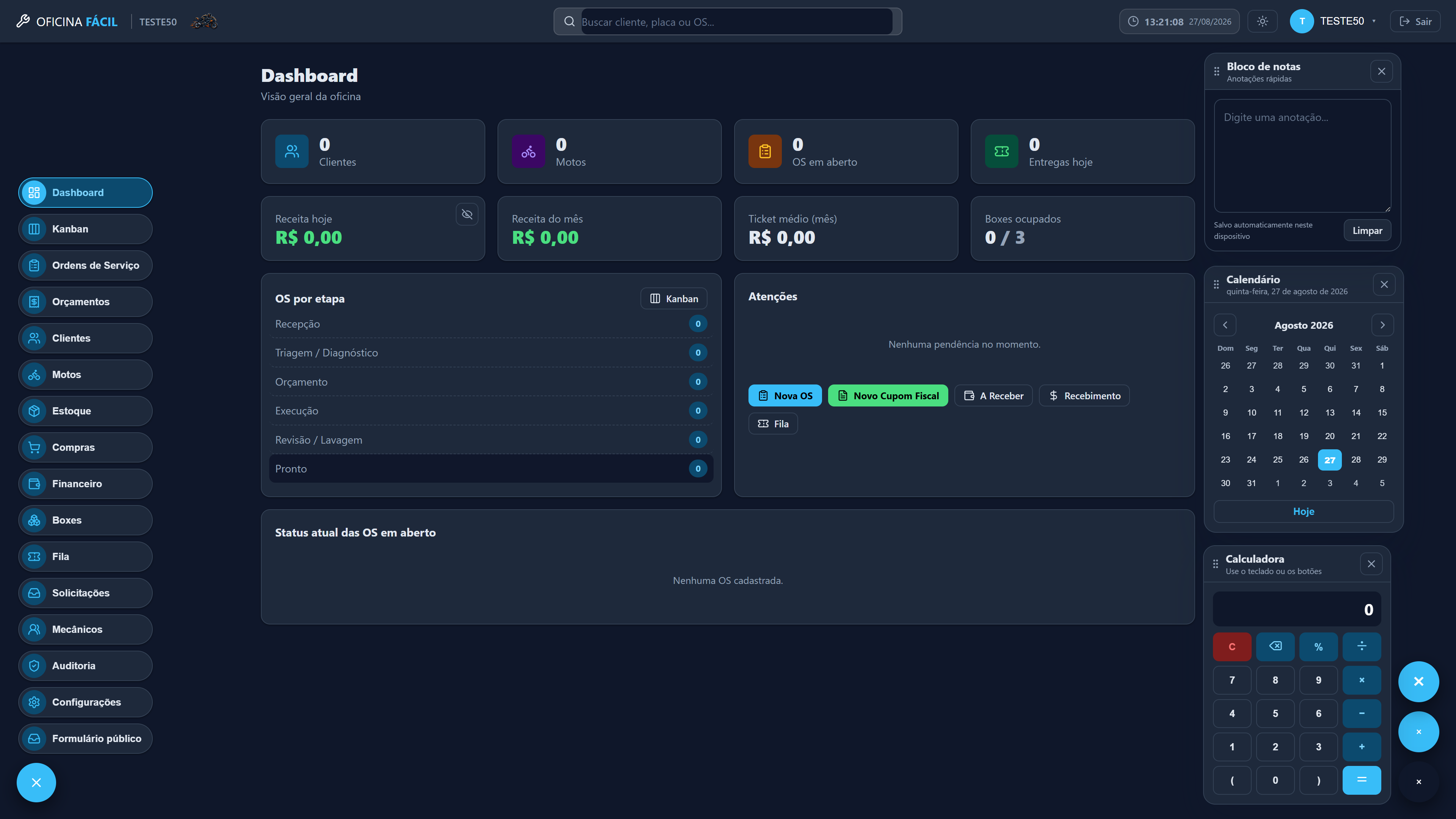Click the A Receber button
The width and height of the screenshot is (1456, 819).
pos(993,395)
